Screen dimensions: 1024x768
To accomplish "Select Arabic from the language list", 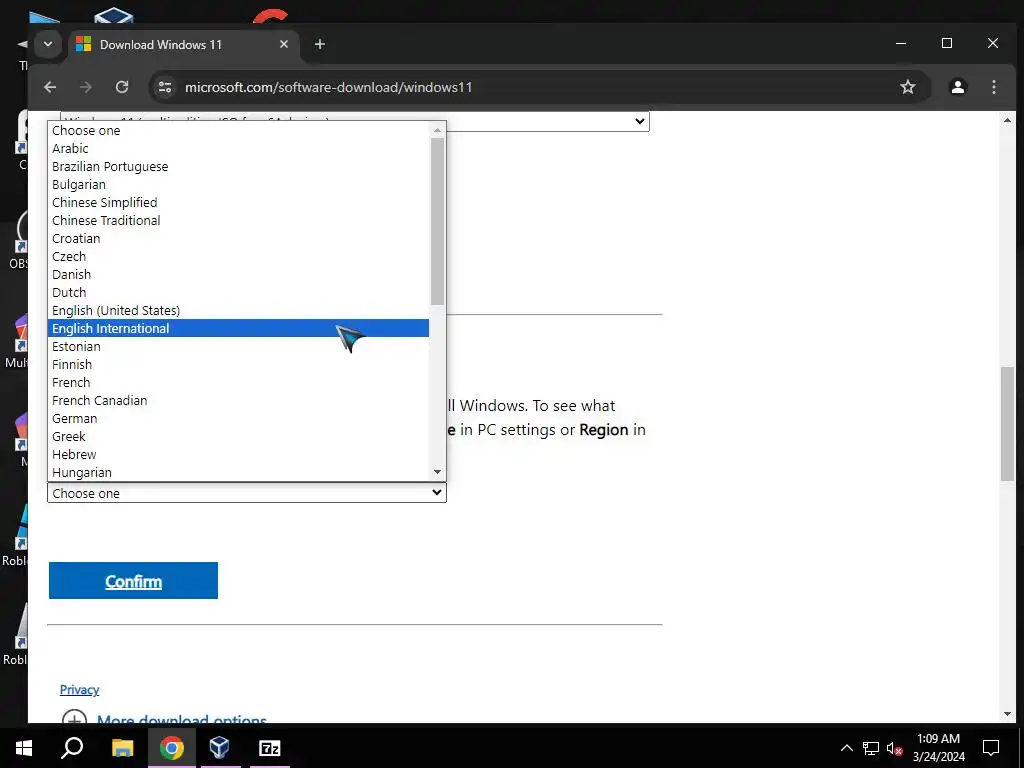I will [238, 148].
